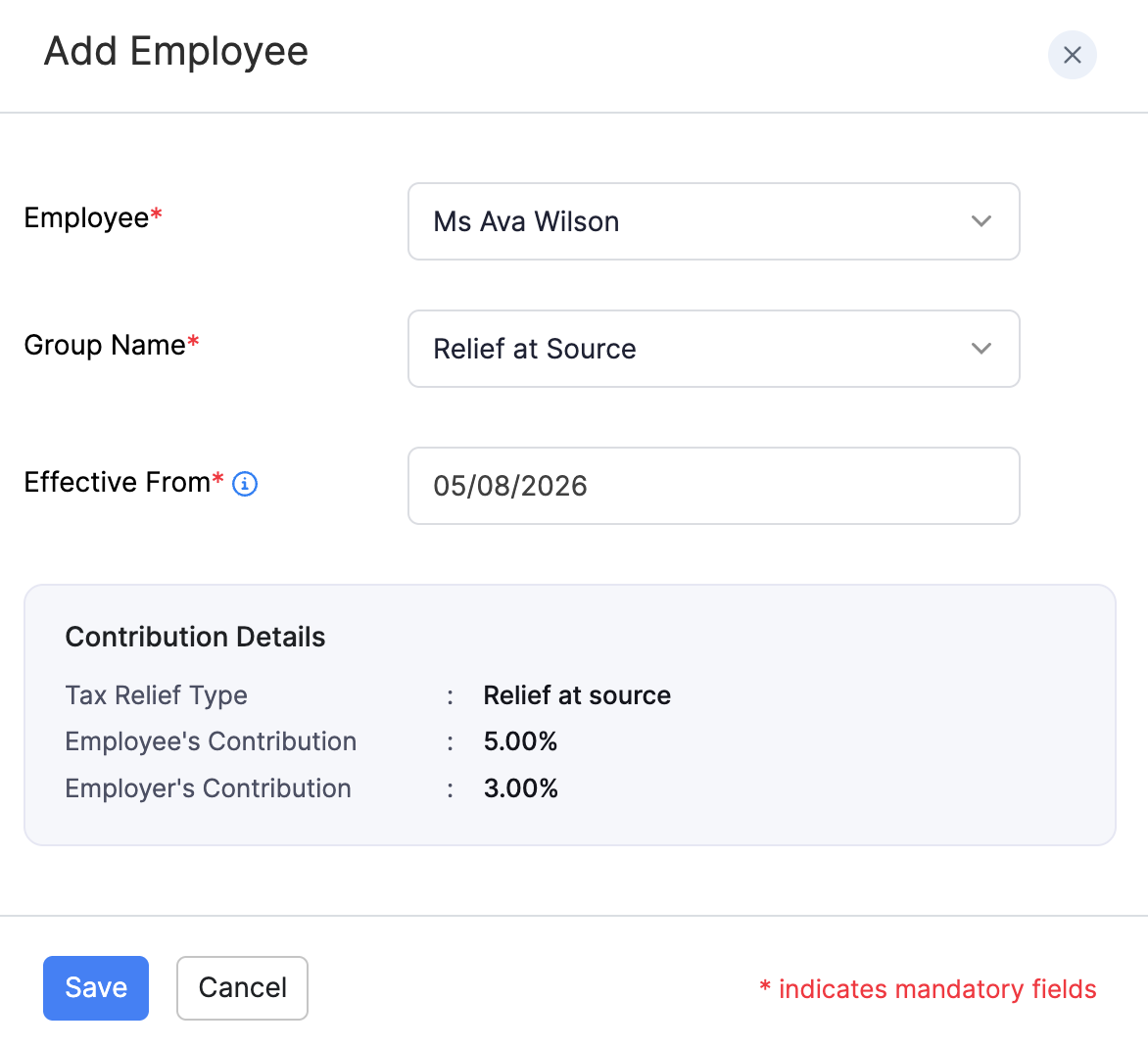Viewport: 1148px width, 1048px height.
Task: Save the new employee entry
Action: [x=96, y=988]
